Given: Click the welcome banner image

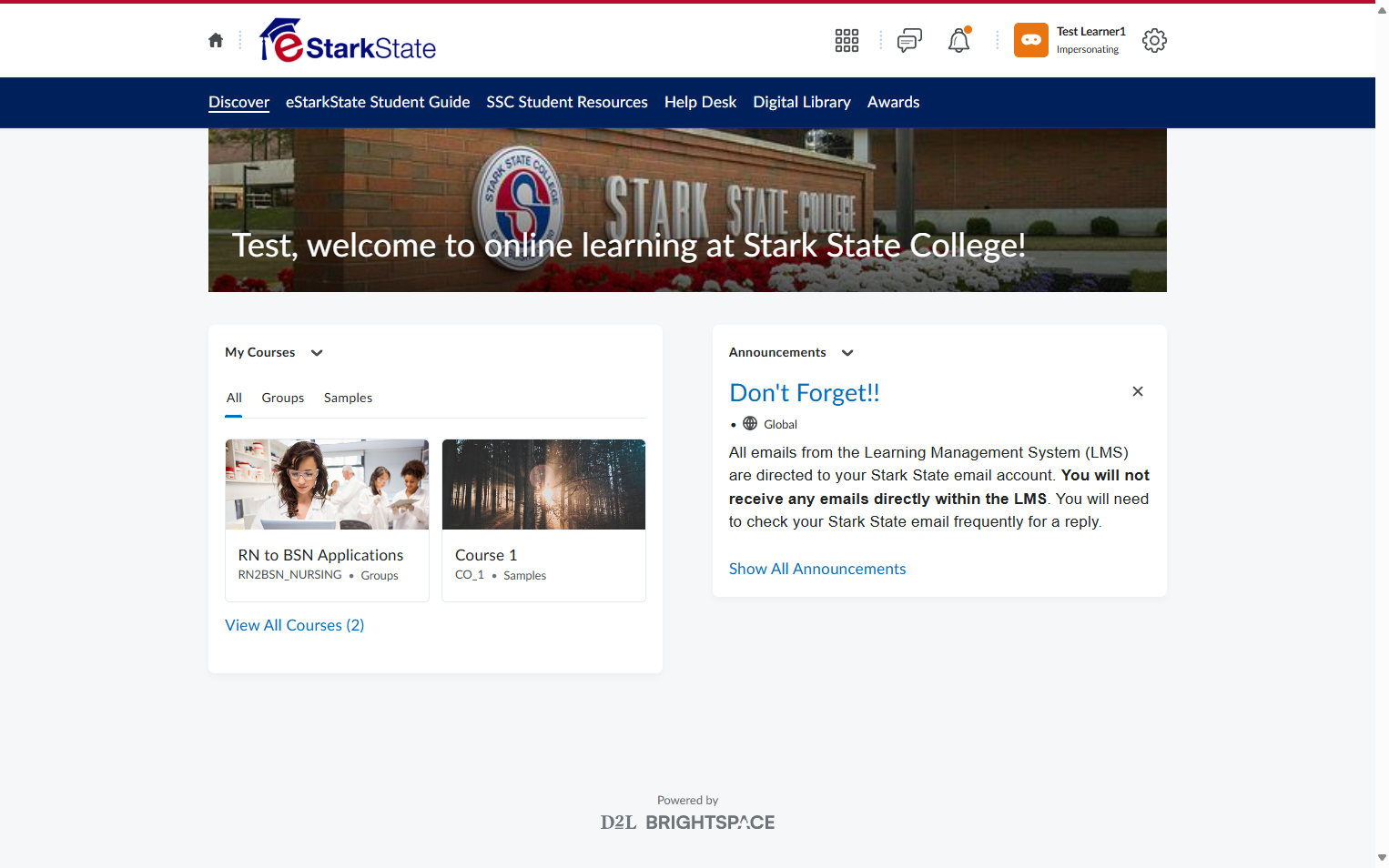Looking at the screenshot, I should point(687,210).
